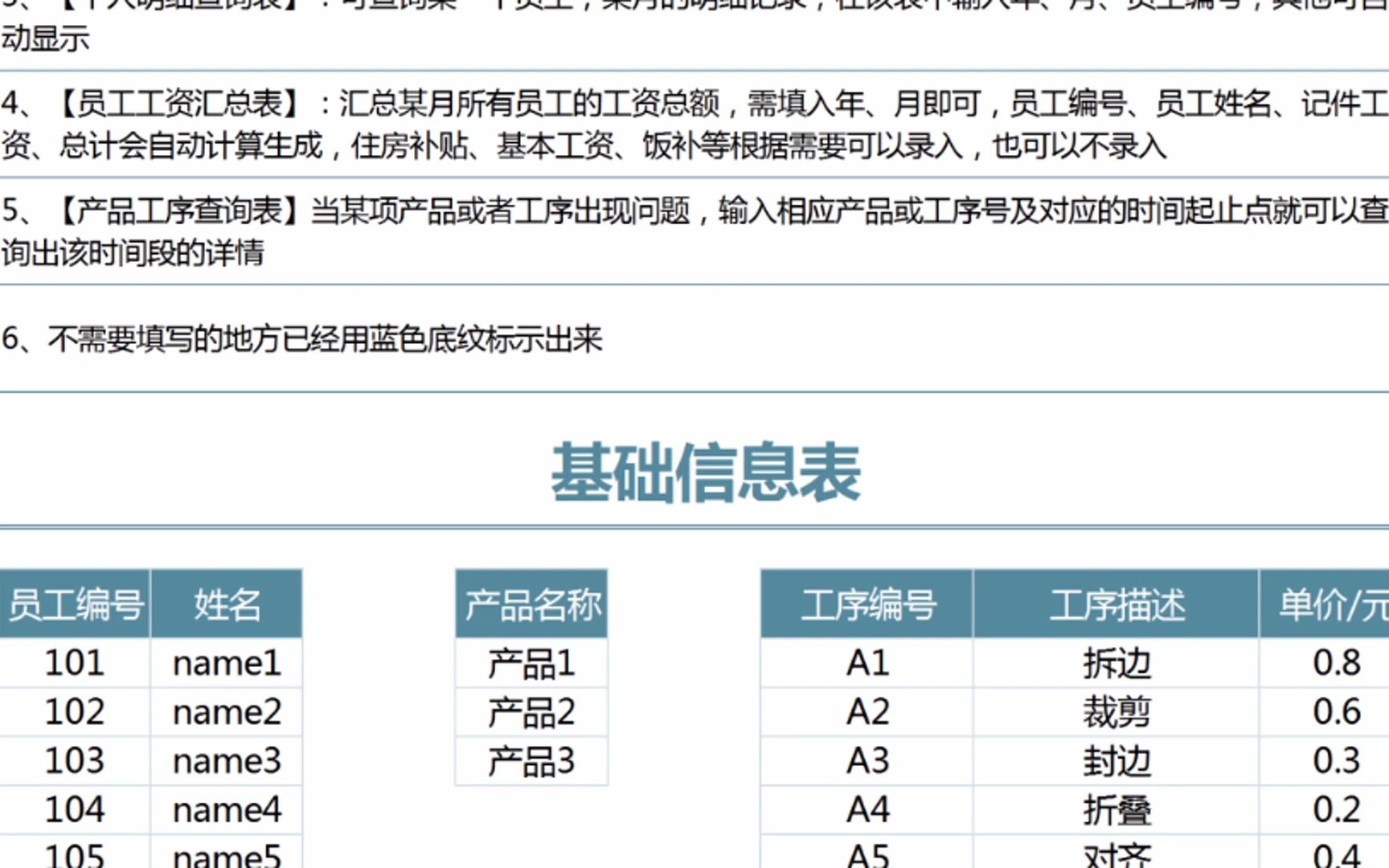Click the 裁剪 description cell
The height and width of the screenshot is (868, 1389).
1116,712
